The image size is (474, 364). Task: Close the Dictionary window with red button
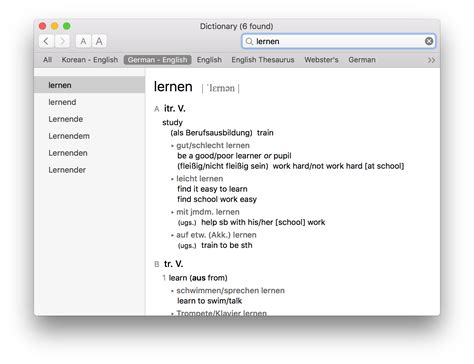point(43,26)
